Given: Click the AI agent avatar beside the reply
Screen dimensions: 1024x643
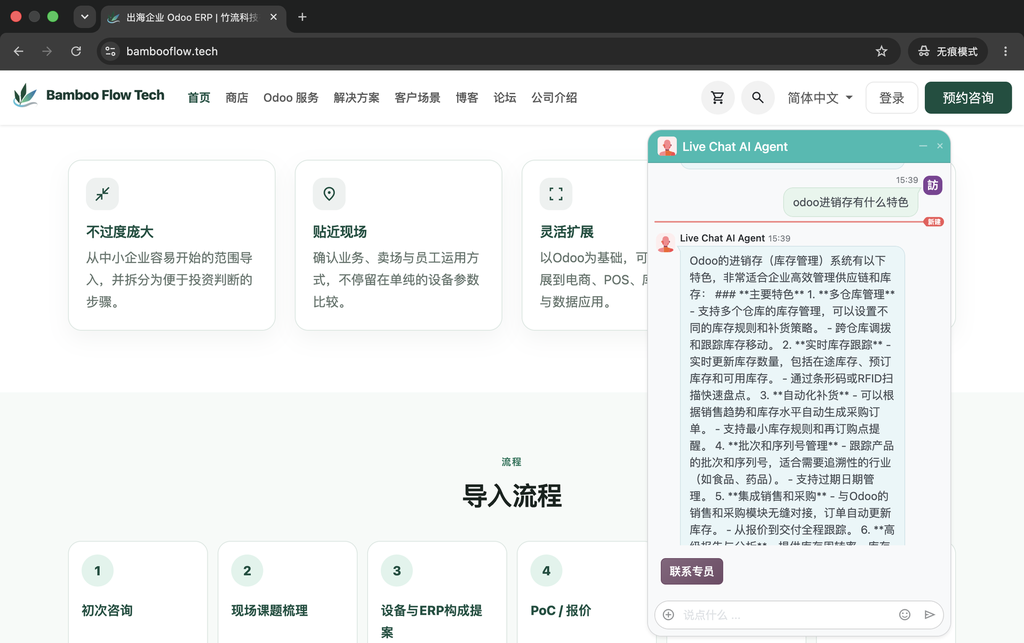Looking at the screenshot, I should (x=665, y=243).
